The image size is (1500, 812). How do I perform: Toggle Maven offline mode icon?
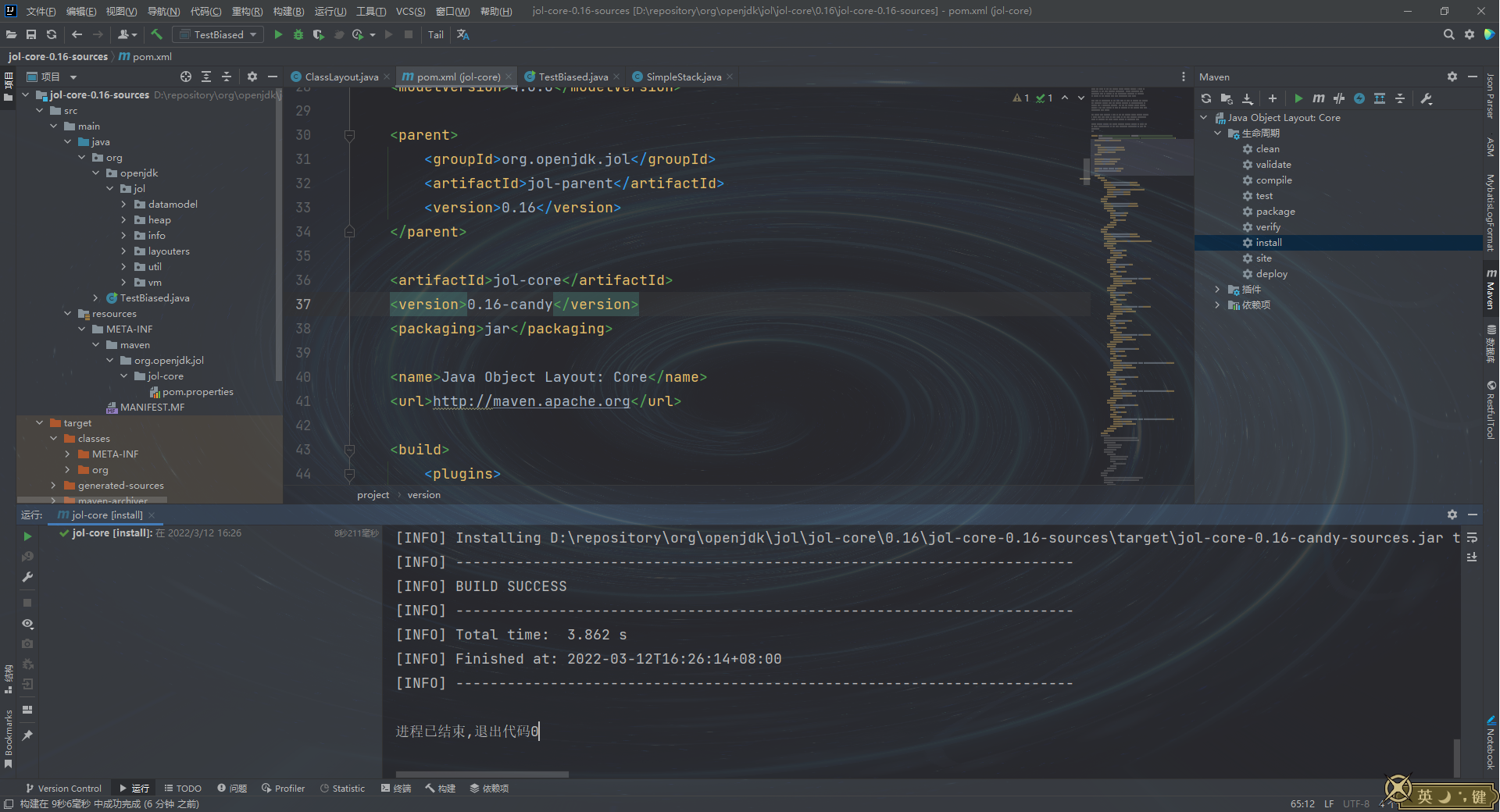point(1339,98)
